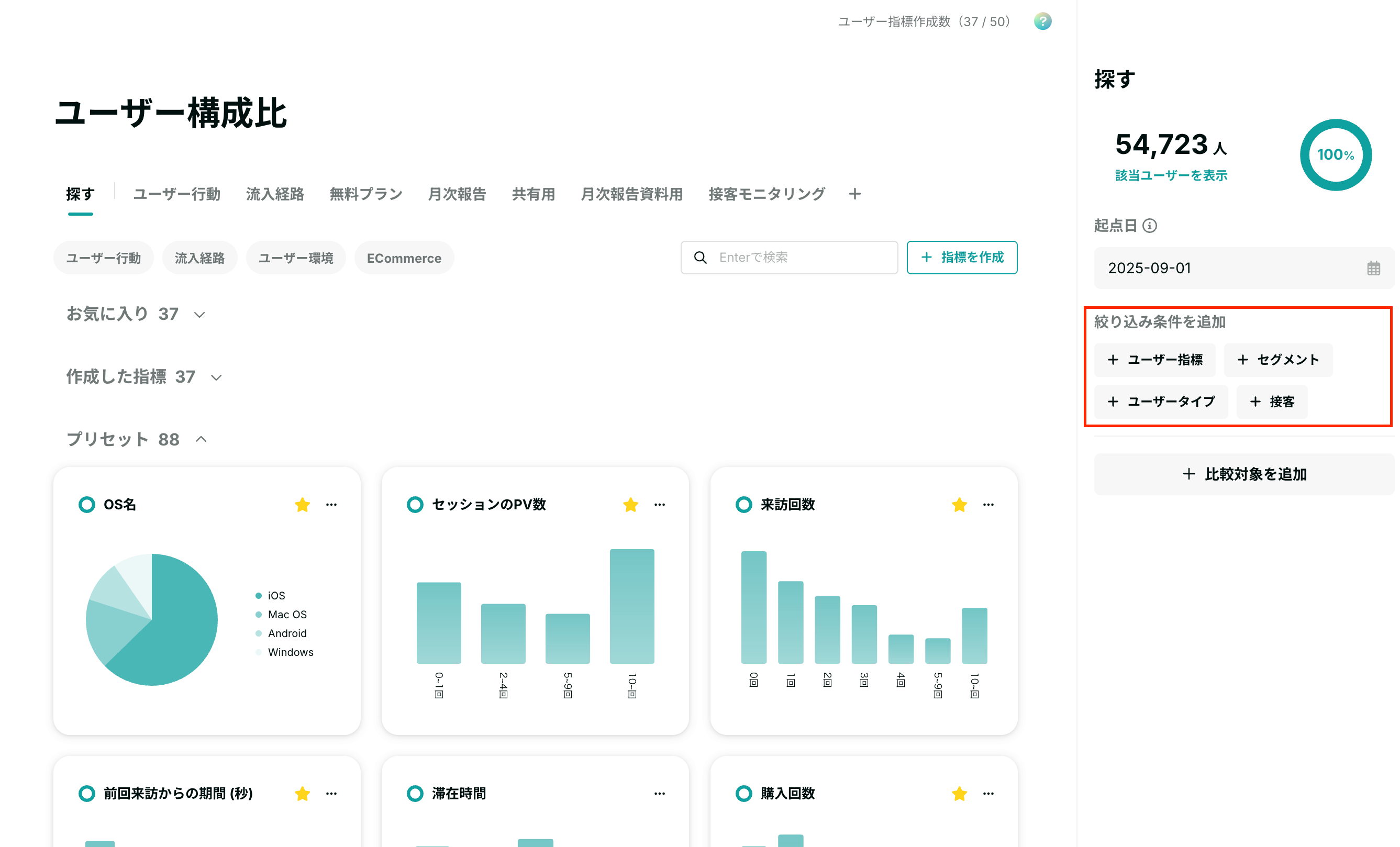Viewport: 1400px width, 847px height.
Task: Click the info icon beside 起点日
Action: (x=1149, y=226)
